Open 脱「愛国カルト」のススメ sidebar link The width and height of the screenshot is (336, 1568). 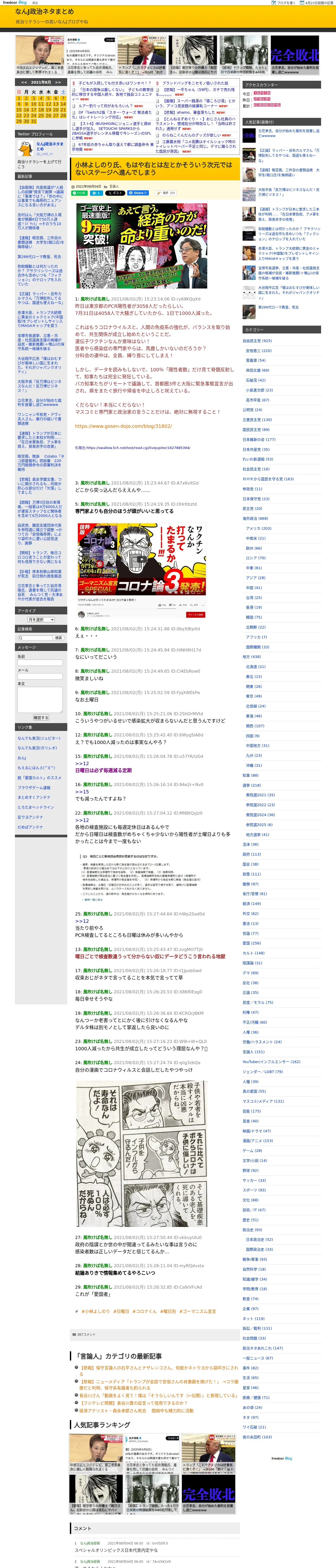(40, 778)
